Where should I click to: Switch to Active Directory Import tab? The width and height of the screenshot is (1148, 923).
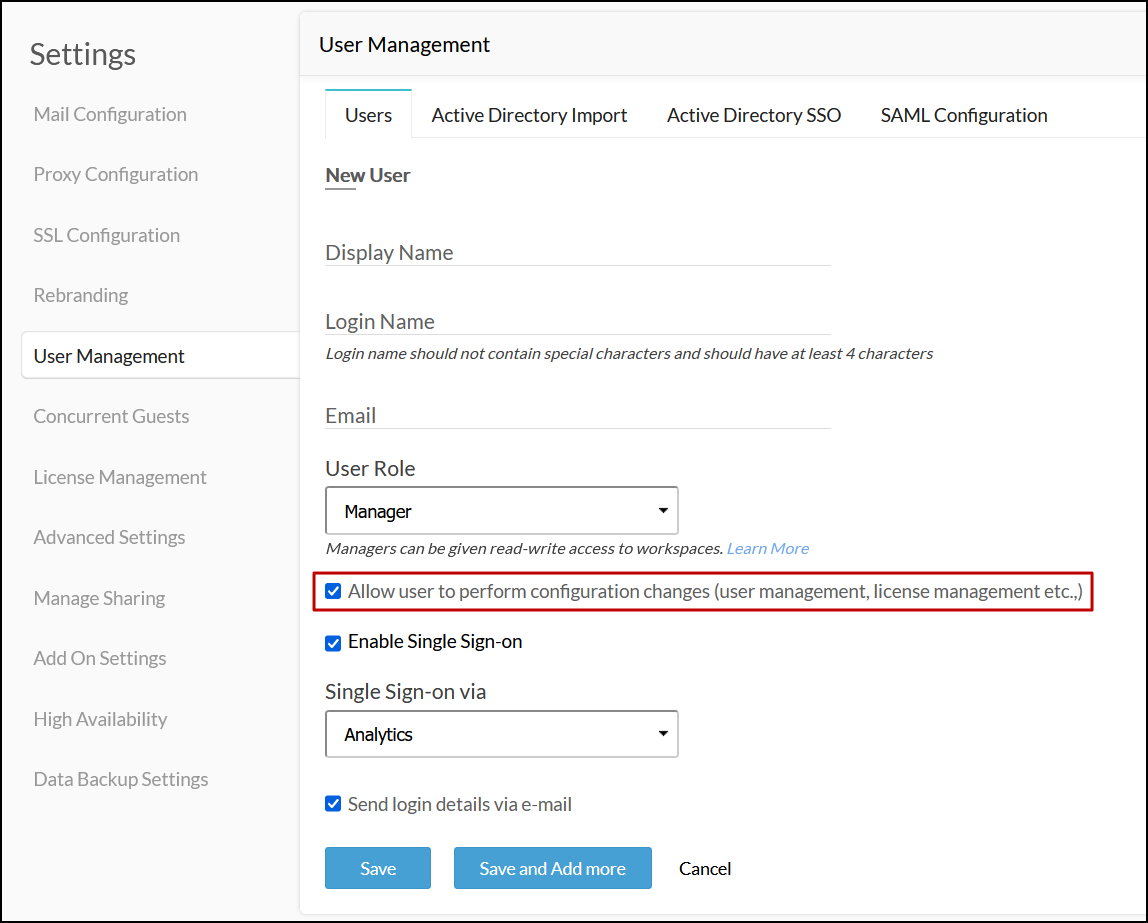pyautogui.click(x=529, y=116)
